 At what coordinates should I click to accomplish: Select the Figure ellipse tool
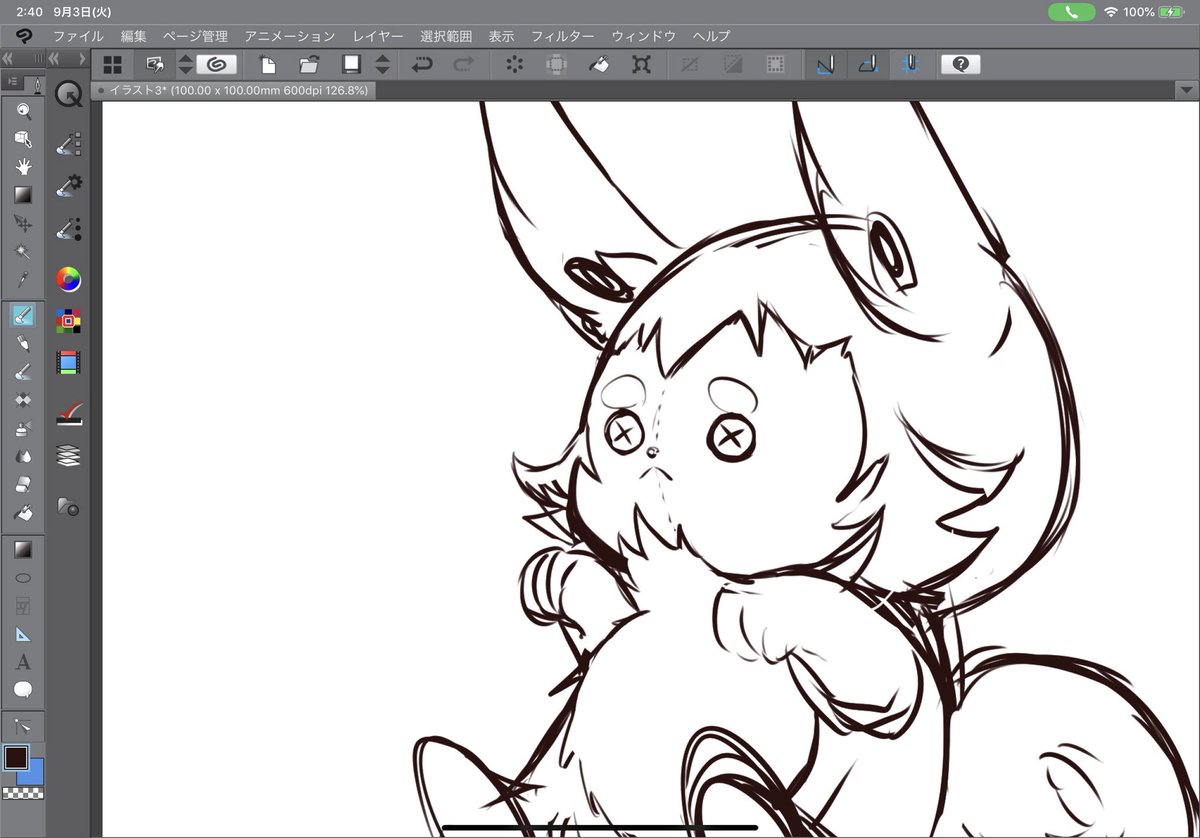click(22, 577)
